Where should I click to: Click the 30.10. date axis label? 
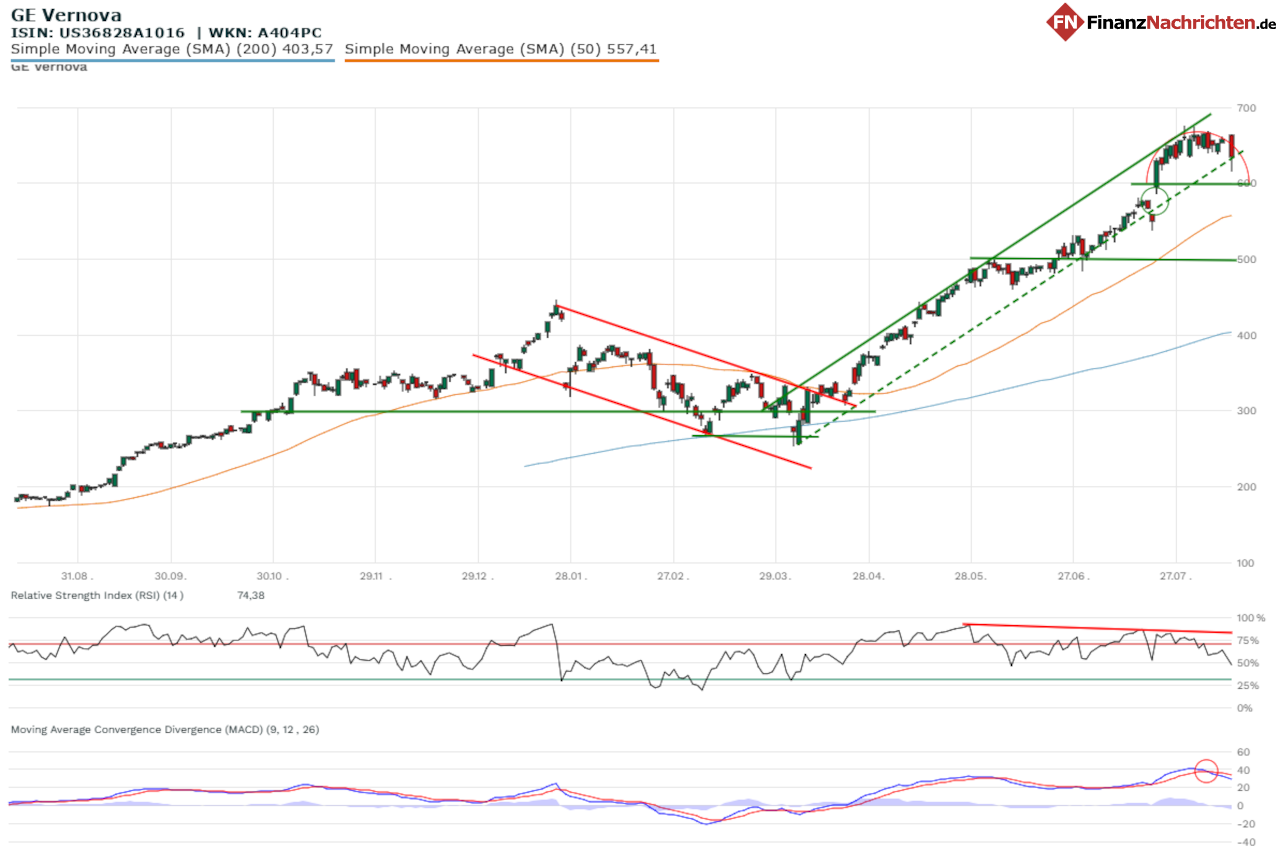273,577
